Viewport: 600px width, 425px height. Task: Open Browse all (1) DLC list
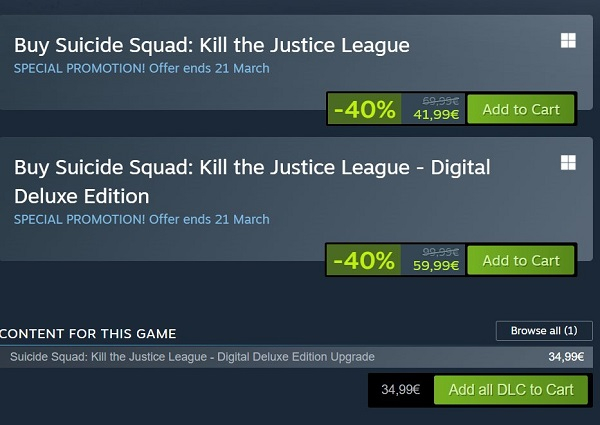(x=543, y=330)
